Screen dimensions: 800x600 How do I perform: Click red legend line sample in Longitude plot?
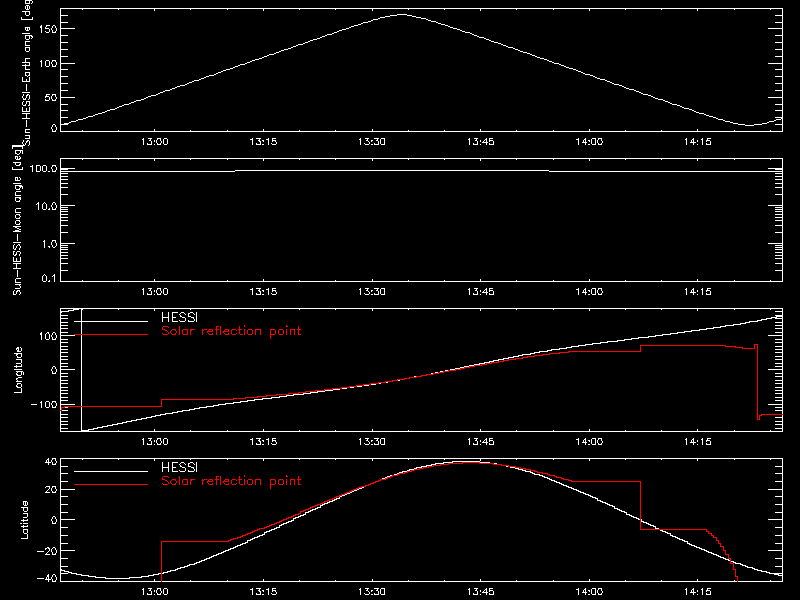click(111, 335)
